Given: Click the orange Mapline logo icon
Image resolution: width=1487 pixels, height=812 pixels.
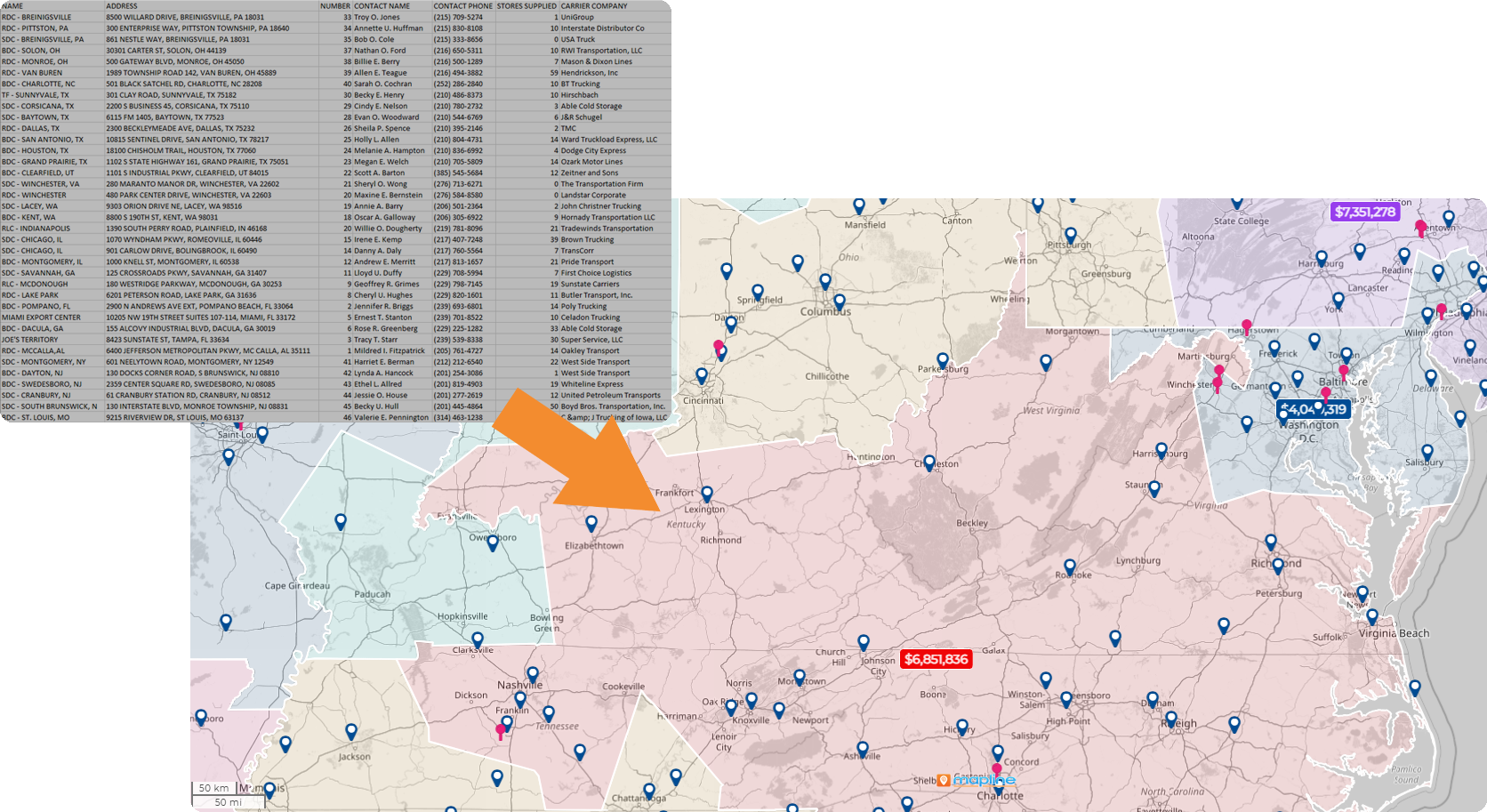Looking at the screenshot, I should click(944, 780).
